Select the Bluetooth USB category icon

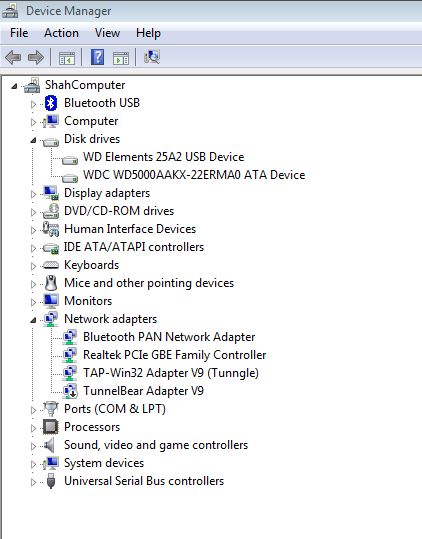pyautogui.click(x=51, y=103)
